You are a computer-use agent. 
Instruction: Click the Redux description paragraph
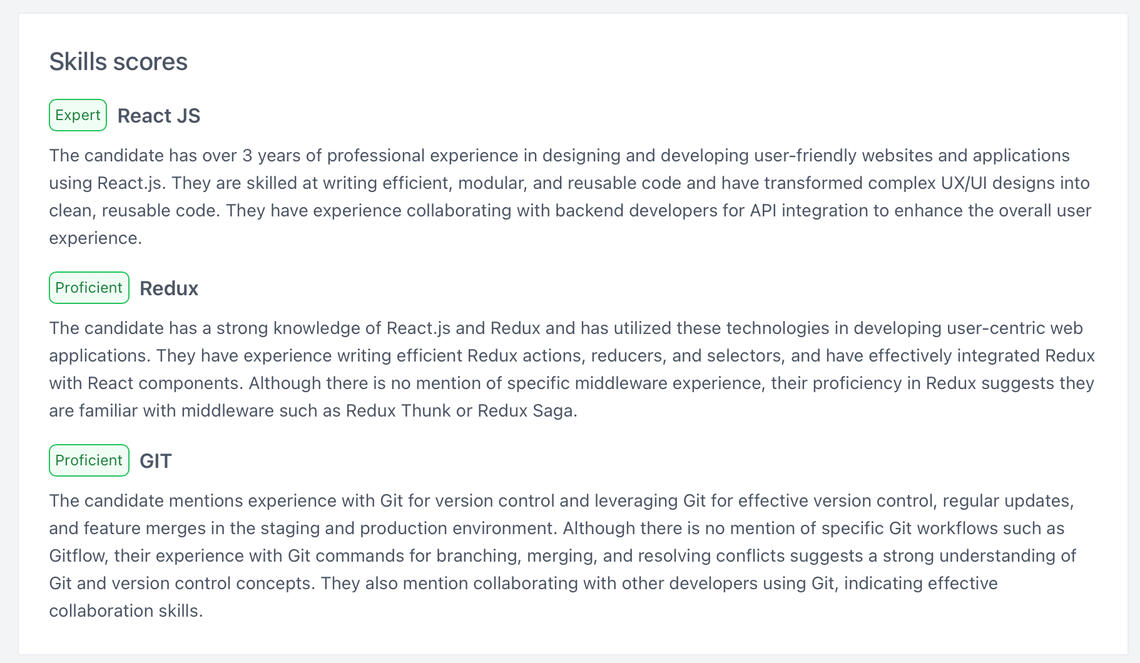[x=570, y=370]
